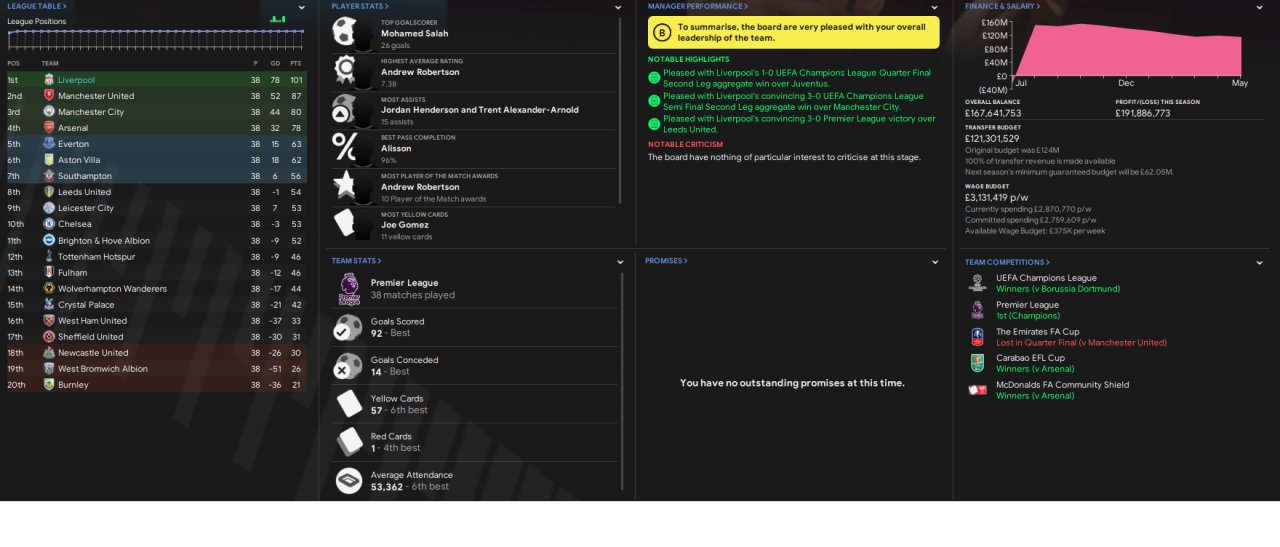Click the FA Community Shield icon
1280x547 pixels.
click(977, 390)
